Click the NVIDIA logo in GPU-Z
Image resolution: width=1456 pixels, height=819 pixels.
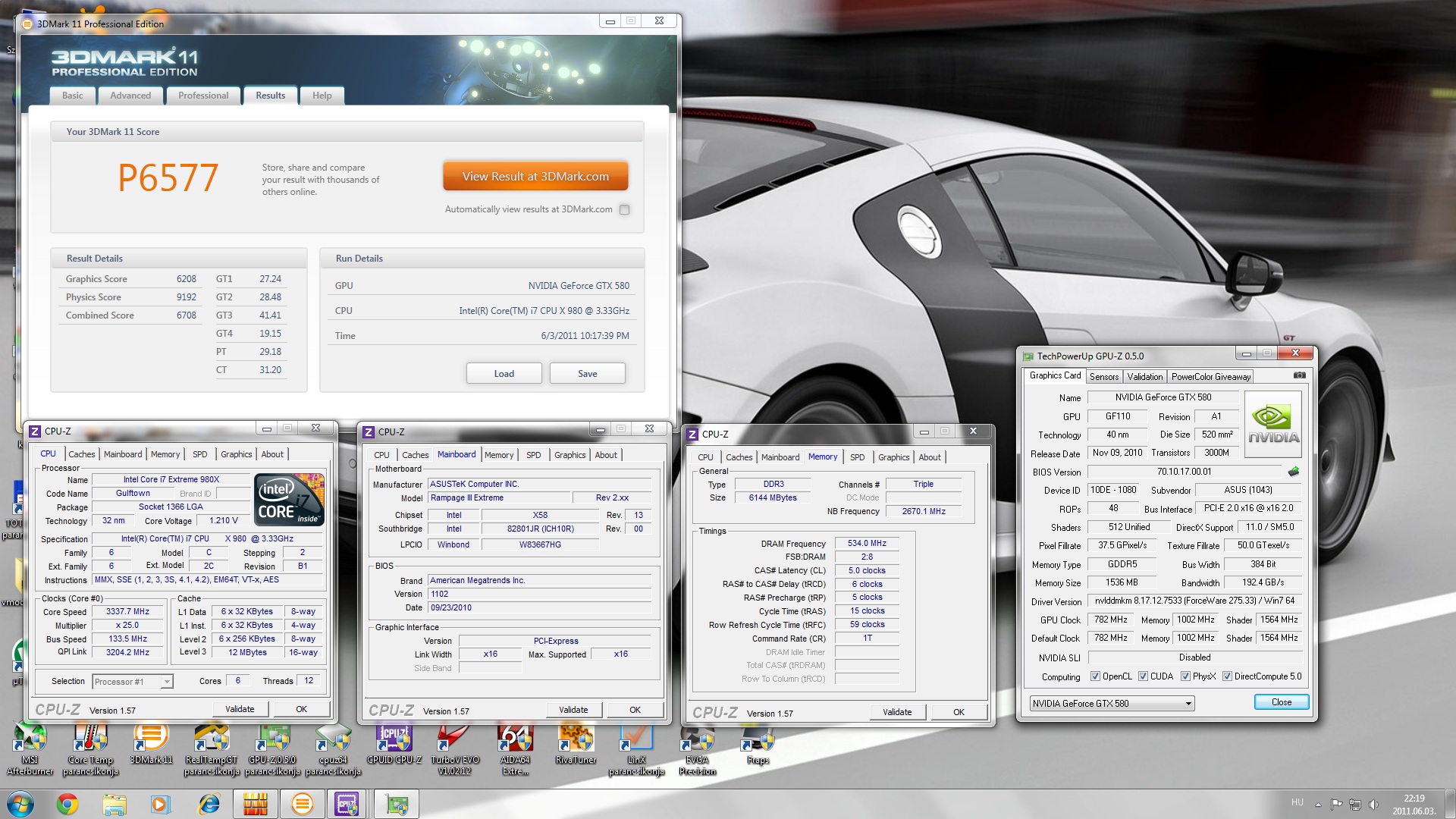click(1273, 425)
